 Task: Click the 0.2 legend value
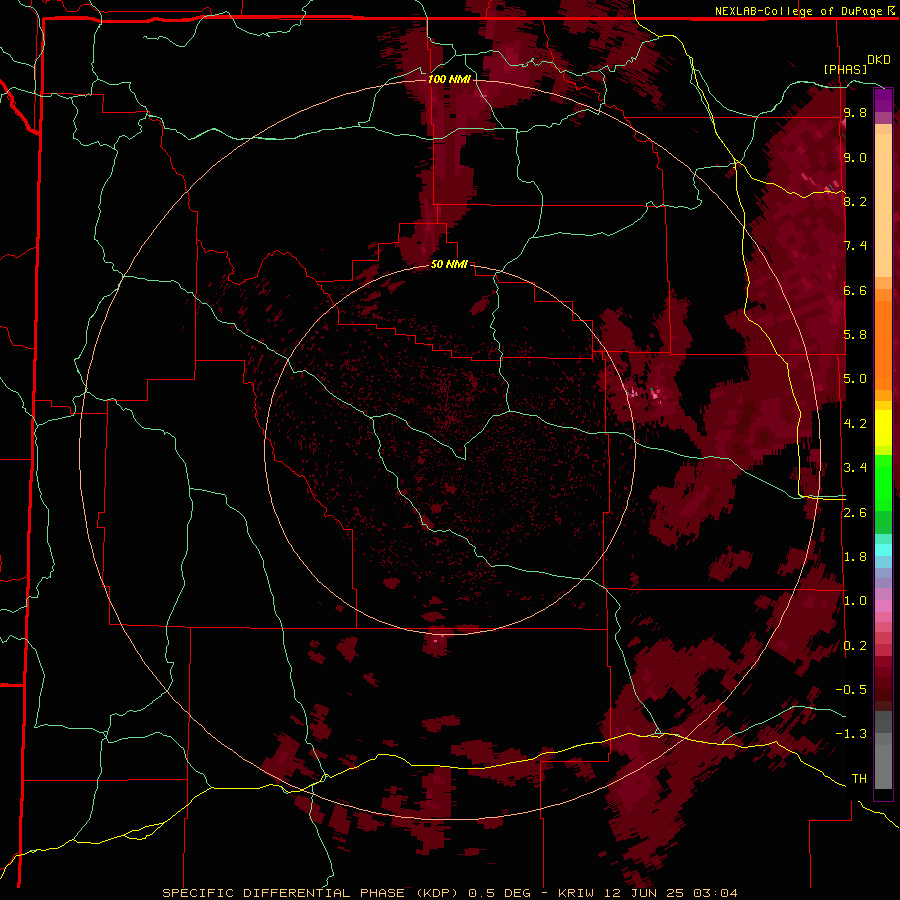pyautogui.click(x=855, y=646)
